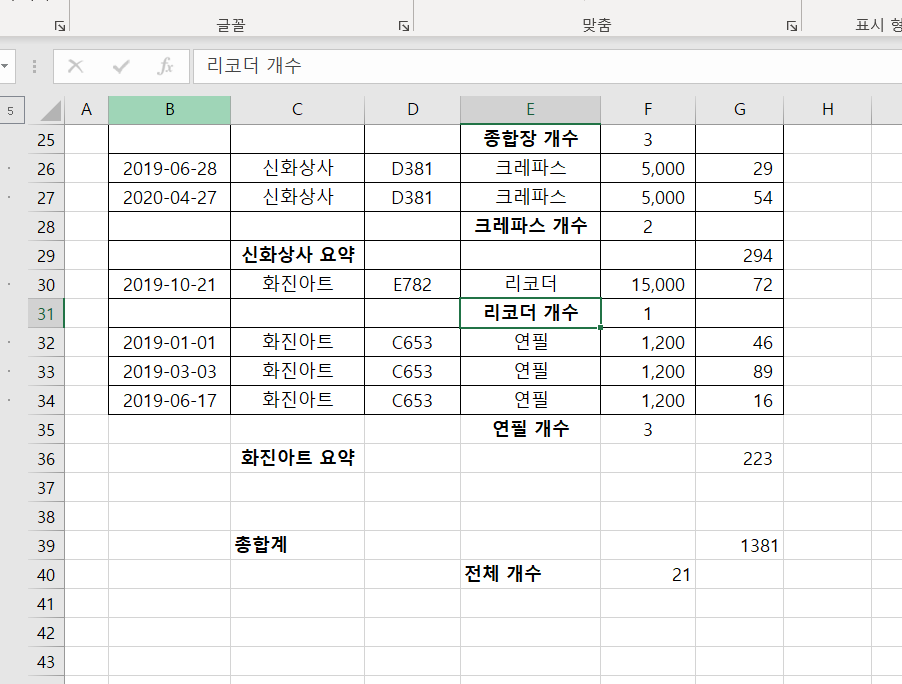Select the '화진아트 요약' cell
Viewport: 902px width, 684px height.
coord(297,459)
